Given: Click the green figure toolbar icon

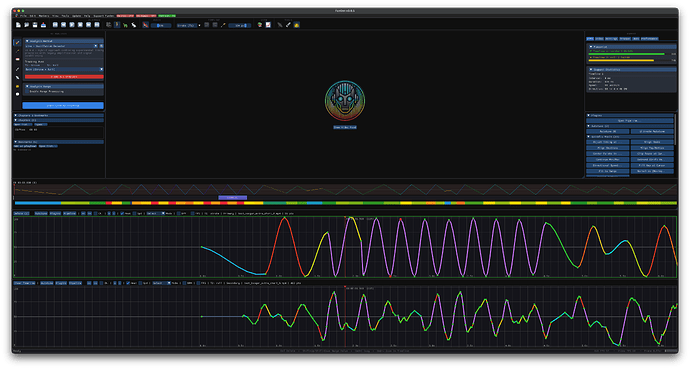Looking at the screenshot, I should tap(125, 26).
